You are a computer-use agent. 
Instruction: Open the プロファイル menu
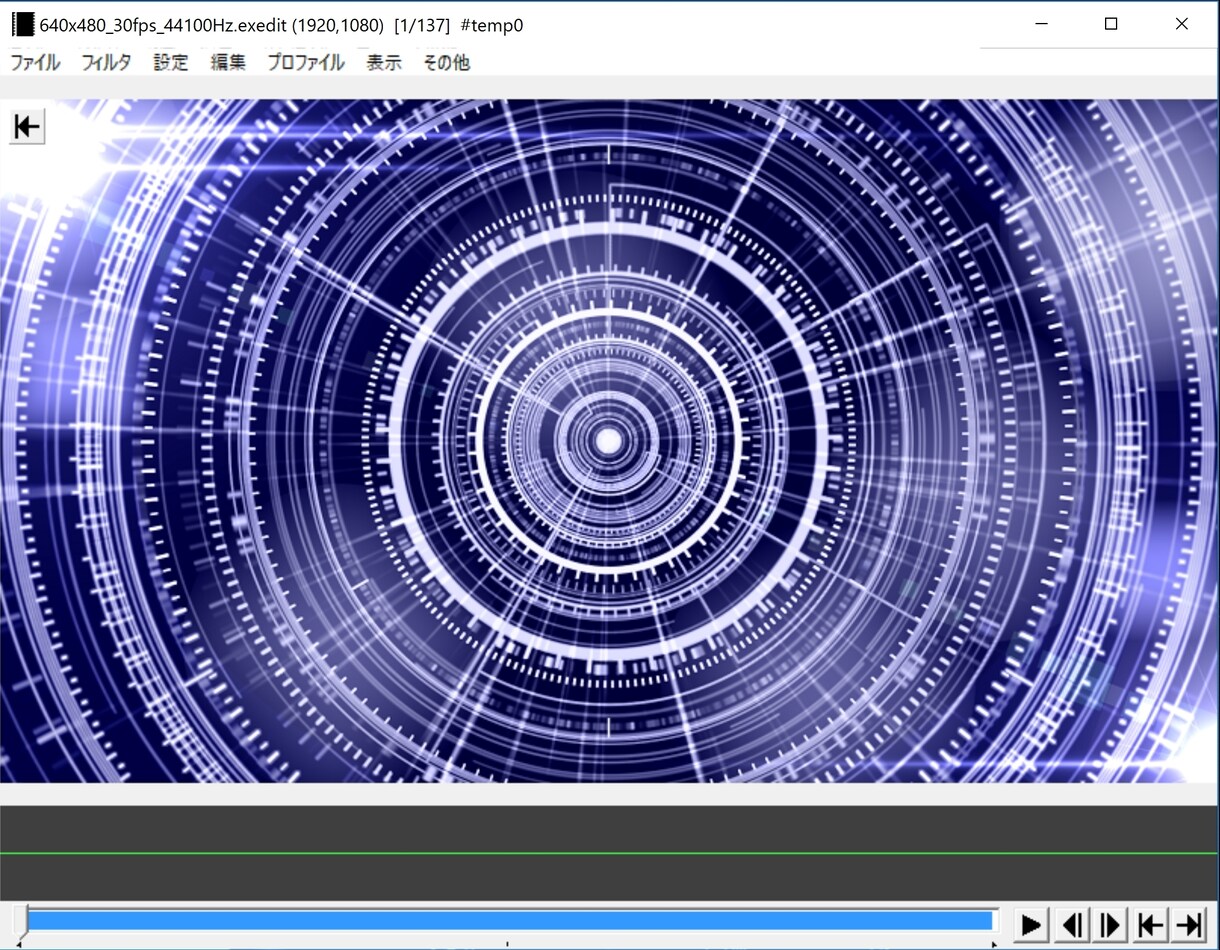pos(306,62)
